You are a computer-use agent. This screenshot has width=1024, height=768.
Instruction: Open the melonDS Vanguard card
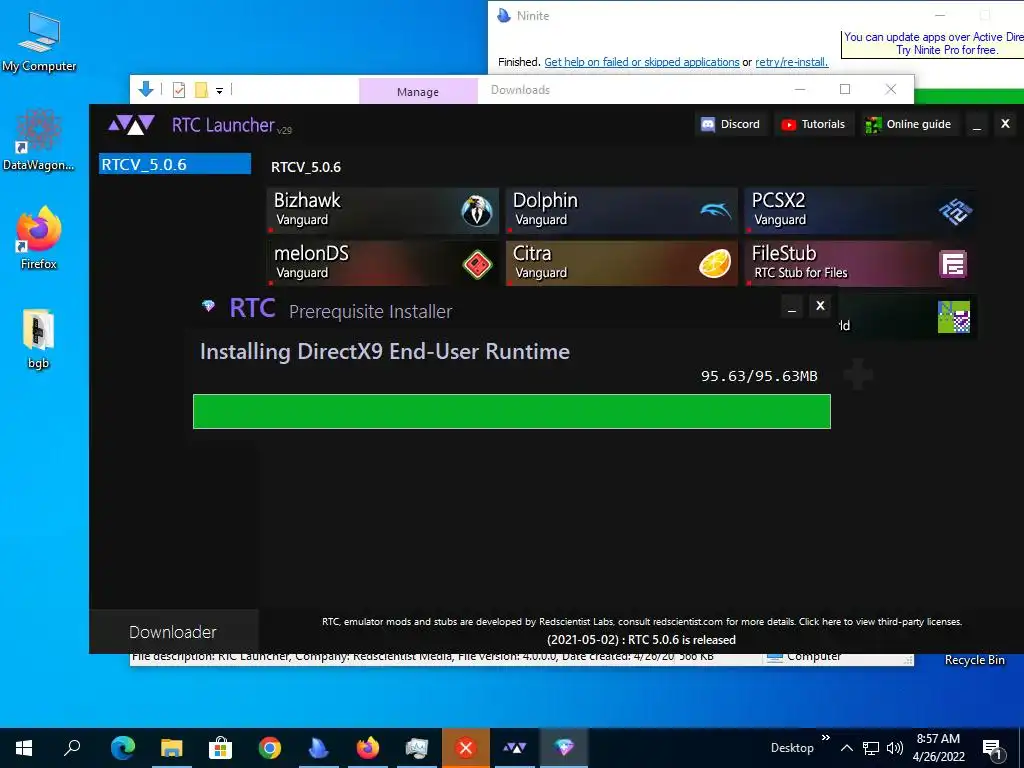(383, 263)
